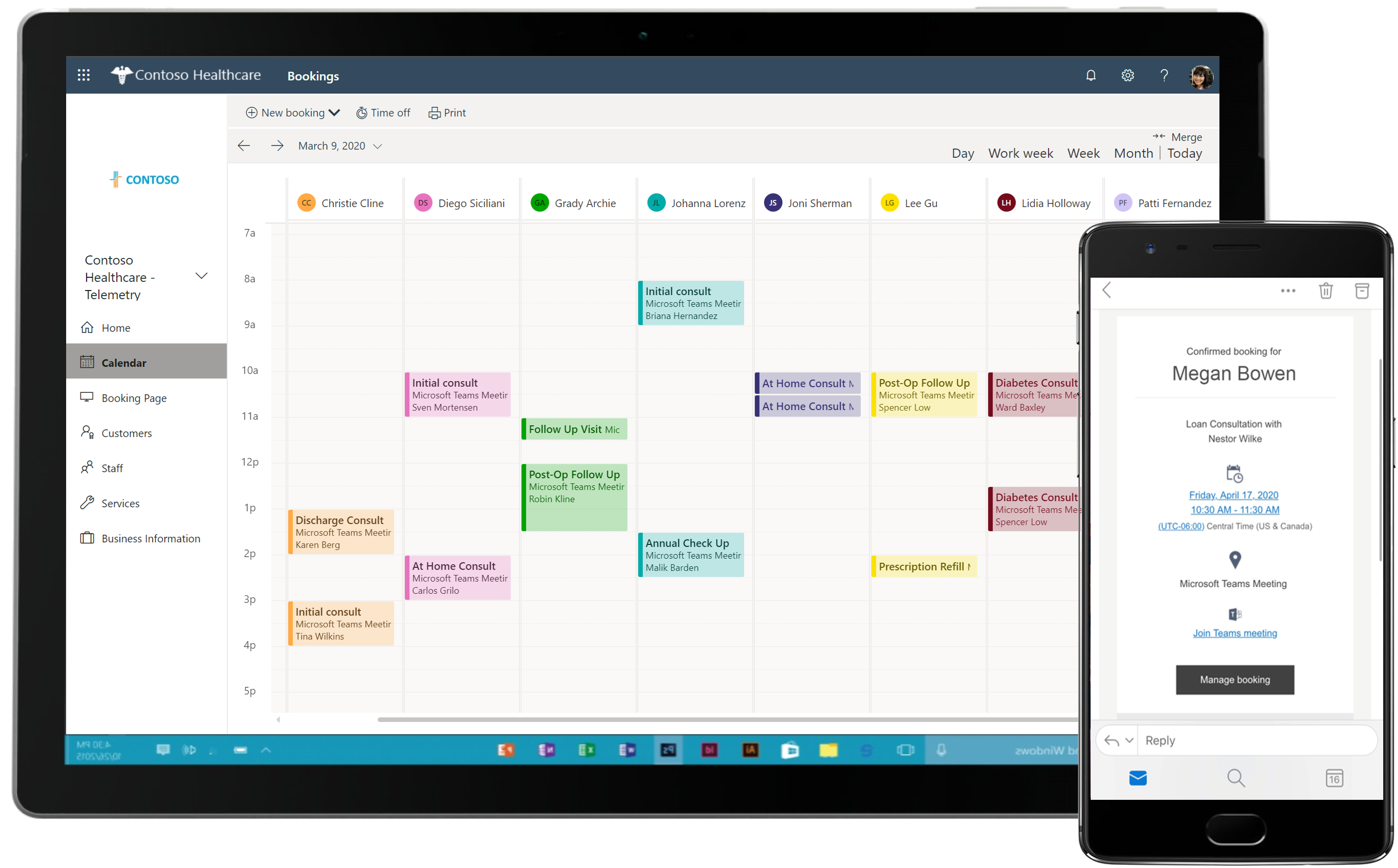The height and width of the screenshot is (868, 1398).
Task: Click the Customers sidebar icon
Action: coord(88,432)
